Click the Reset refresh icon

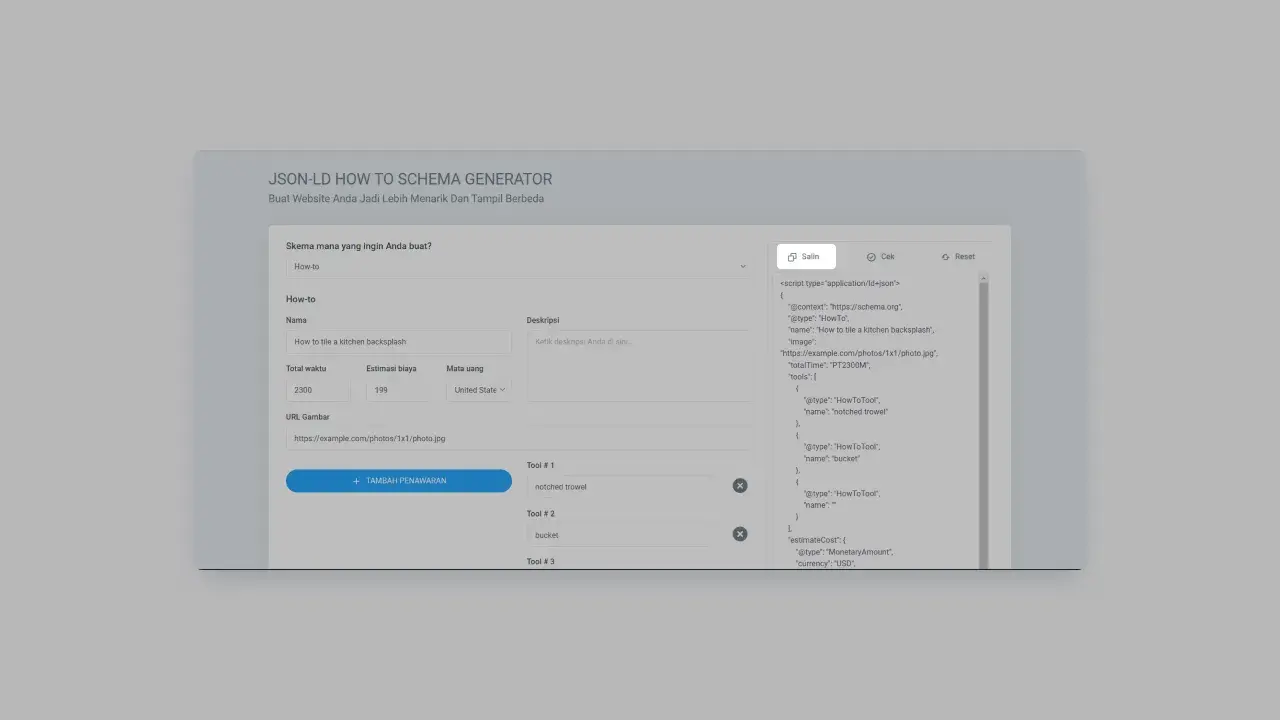click(945, 257)
